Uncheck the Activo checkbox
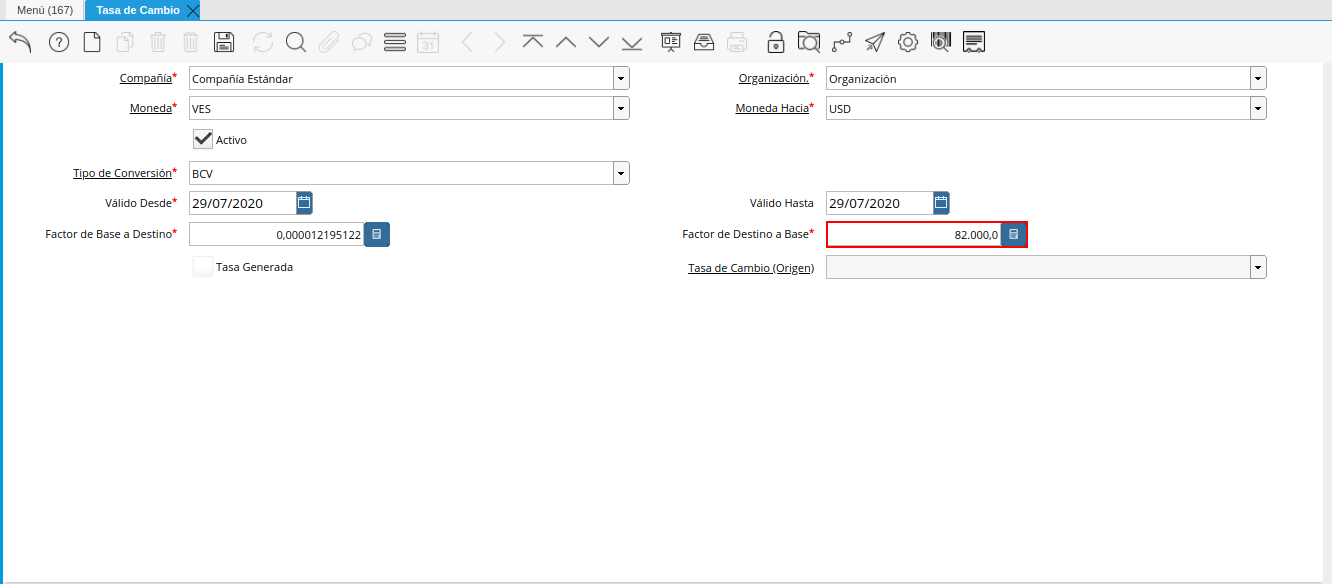The height and width of the screenshot is (584, 1332). pyautogui.click(x=203, y=139)
